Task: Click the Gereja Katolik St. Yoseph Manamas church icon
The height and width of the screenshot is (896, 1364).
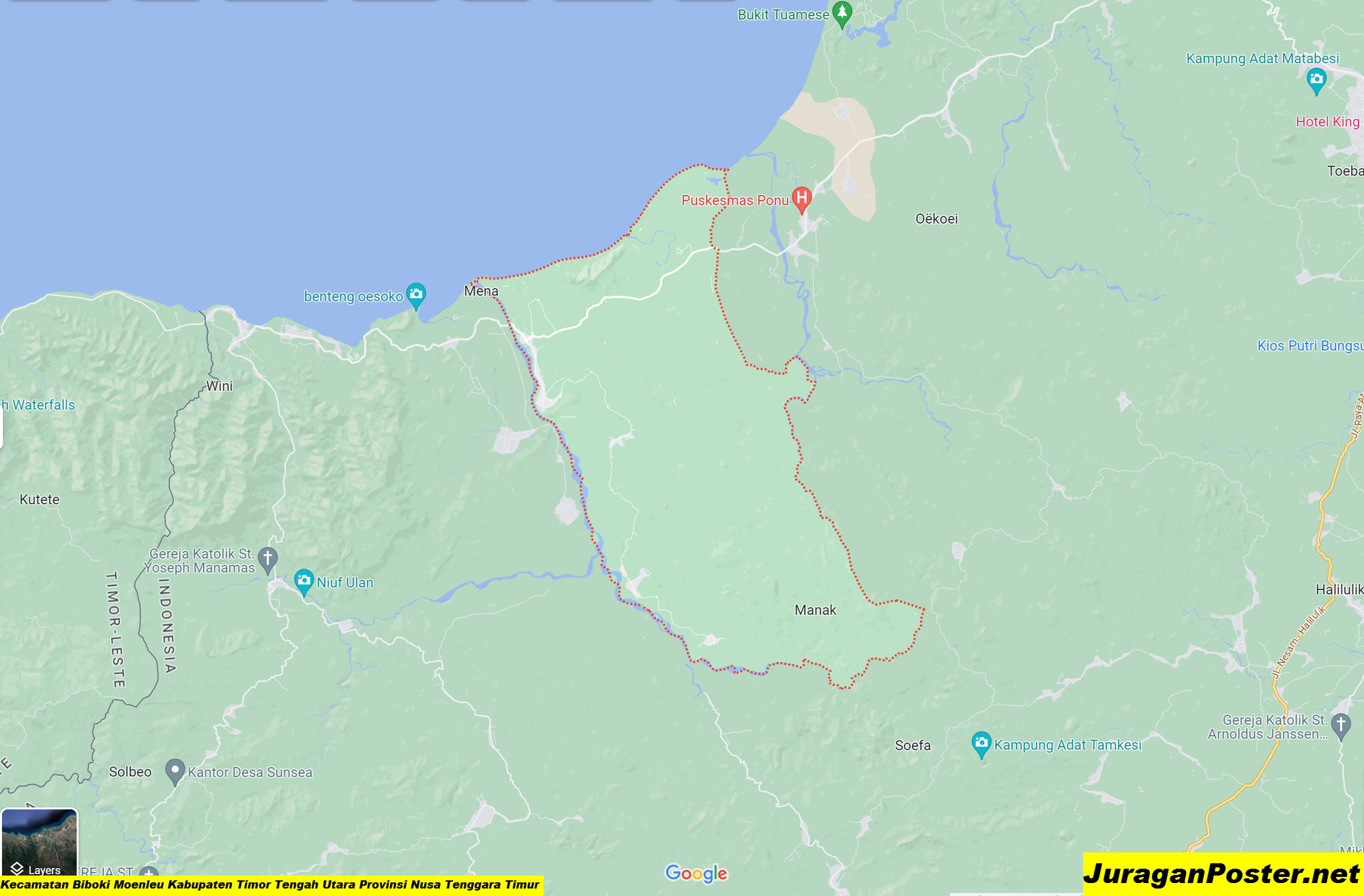Action: 267,559
